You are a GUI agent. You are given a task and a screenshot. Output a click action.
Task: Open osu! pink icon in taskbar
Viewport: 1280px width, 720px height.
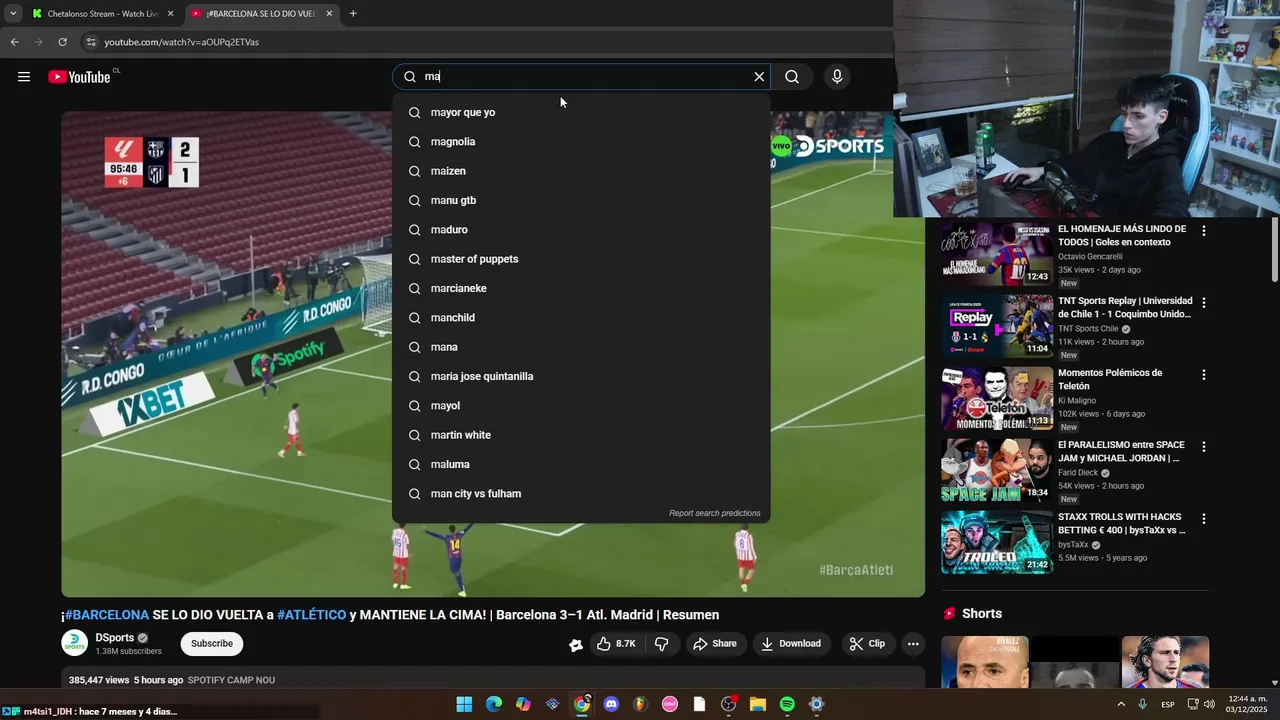coord(670,704)
